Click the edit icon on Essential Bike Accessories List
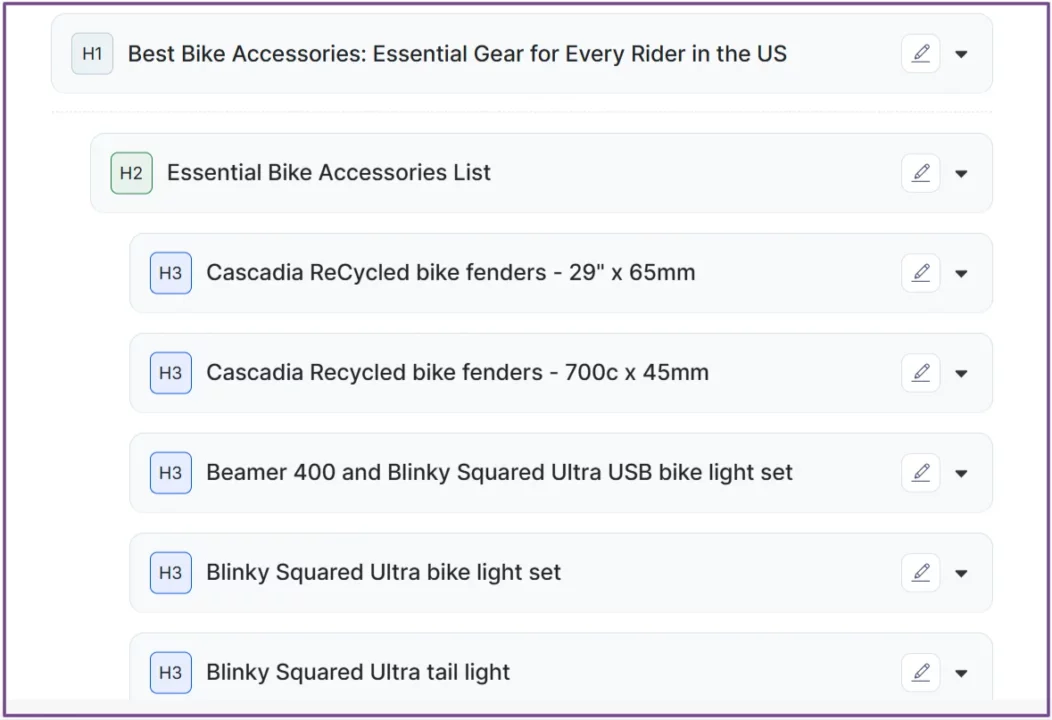Viewport: 1052px width, 720px height. 920,173
